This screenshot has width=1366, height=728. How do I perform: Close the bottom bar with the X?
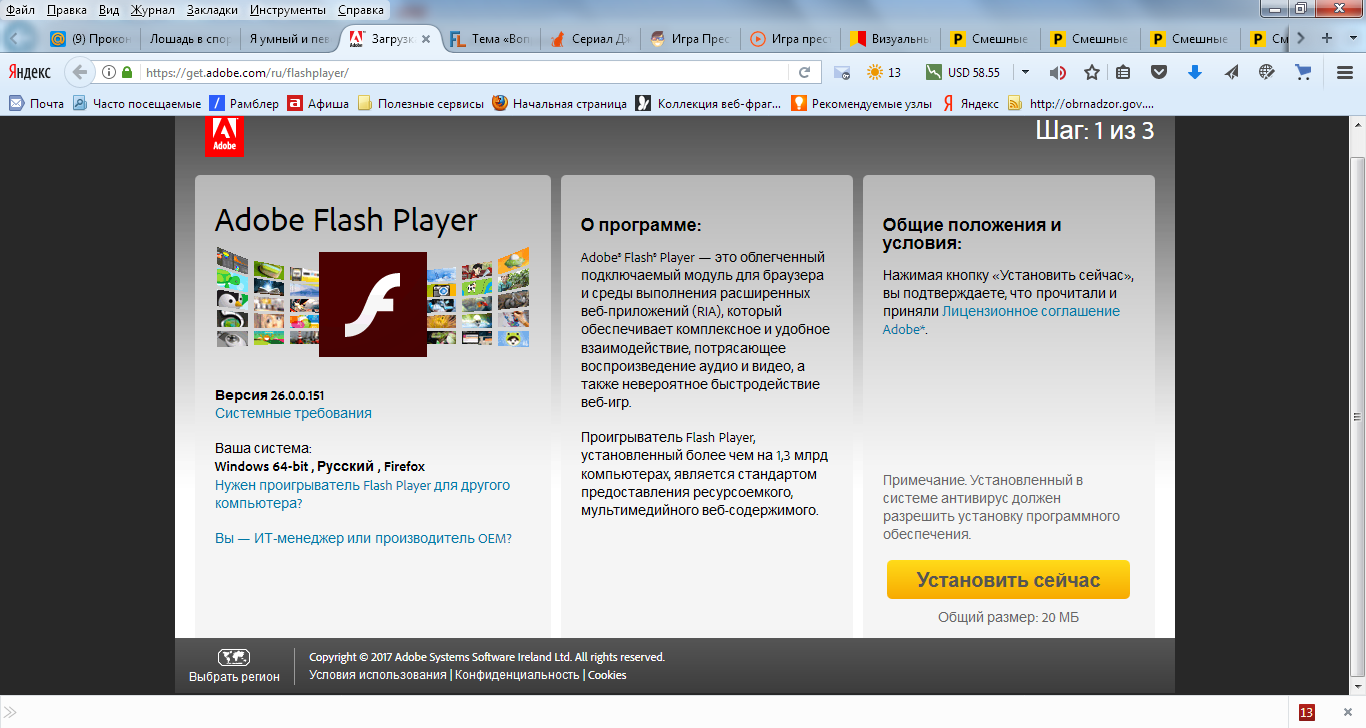[1347, 712]
